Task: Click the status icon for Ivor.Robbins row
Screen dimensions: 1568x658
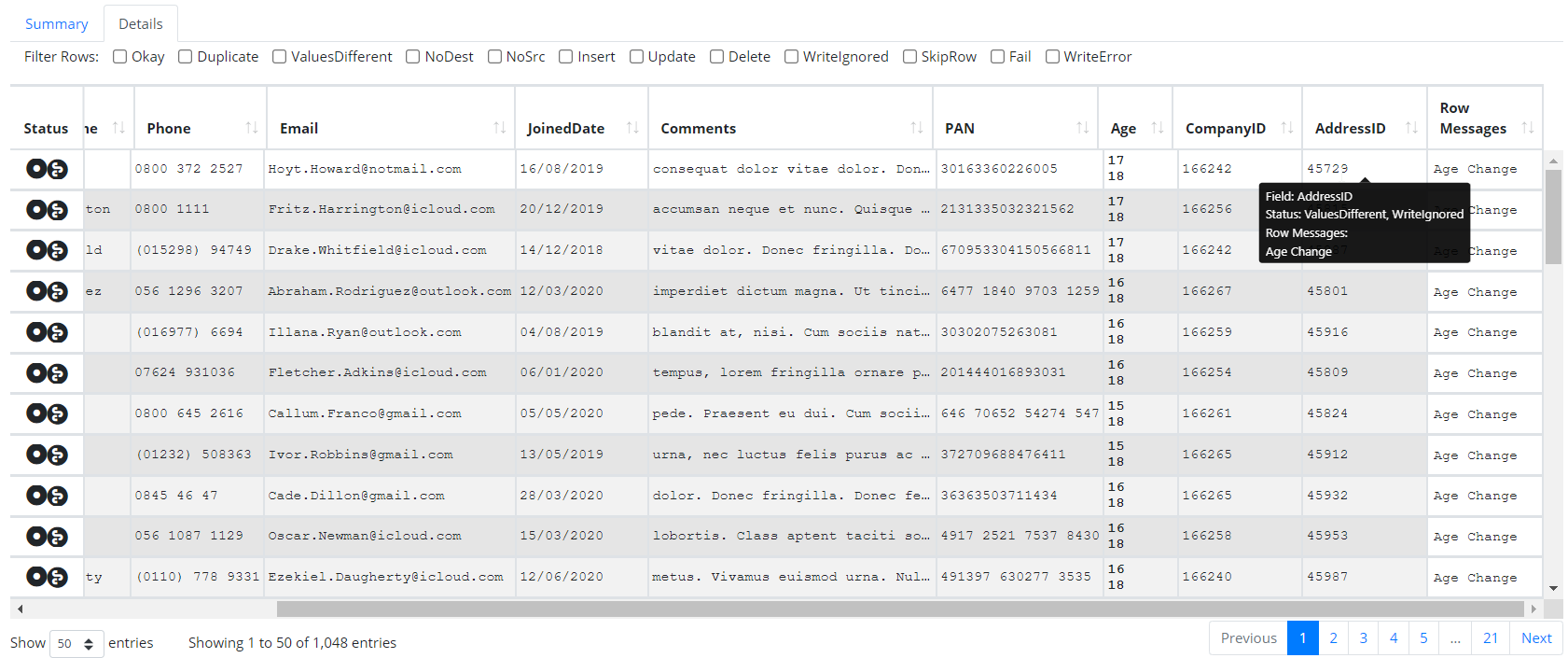Action: 47,455
